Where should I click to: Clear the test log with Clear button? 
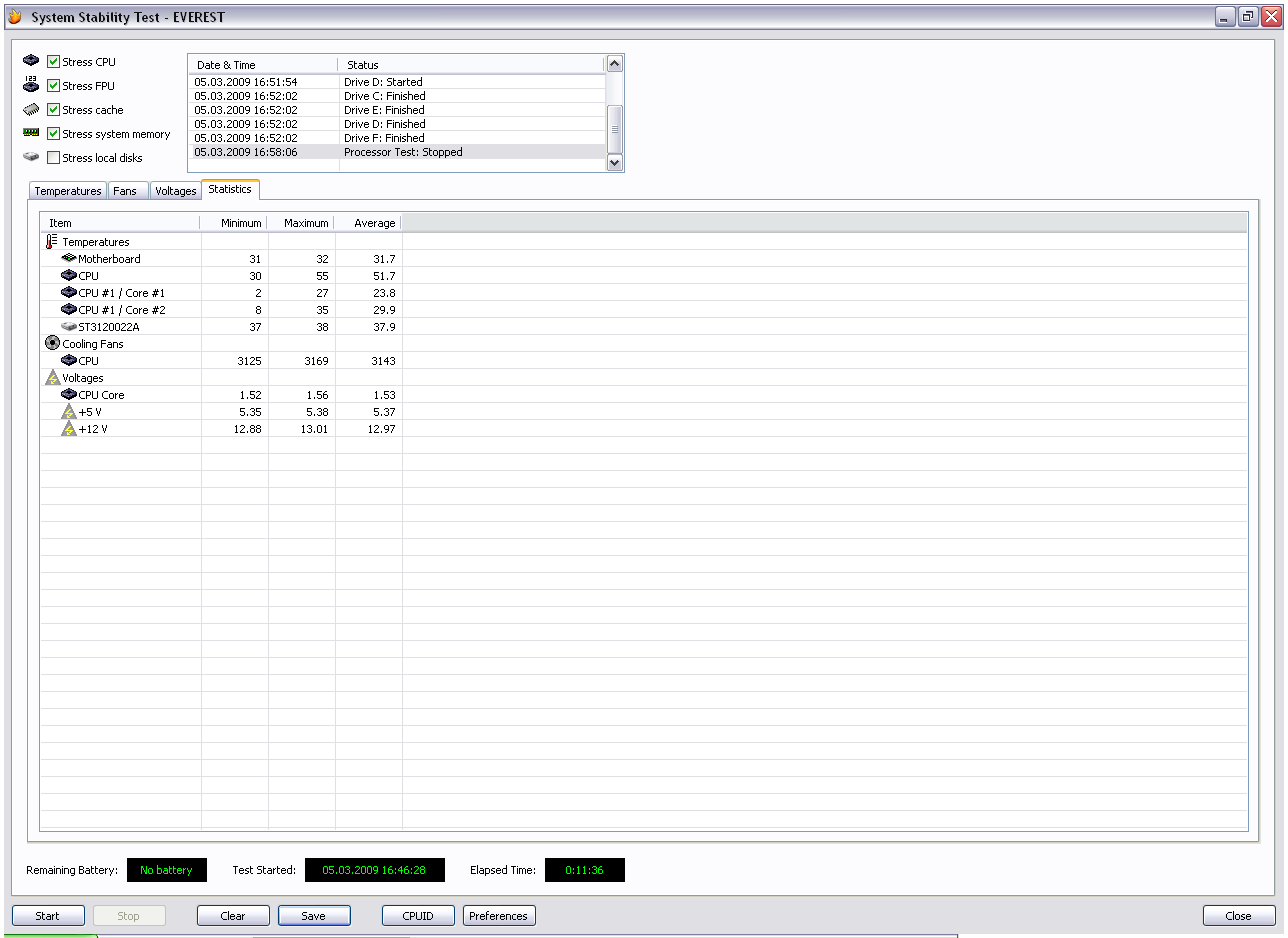click(233, 916)
